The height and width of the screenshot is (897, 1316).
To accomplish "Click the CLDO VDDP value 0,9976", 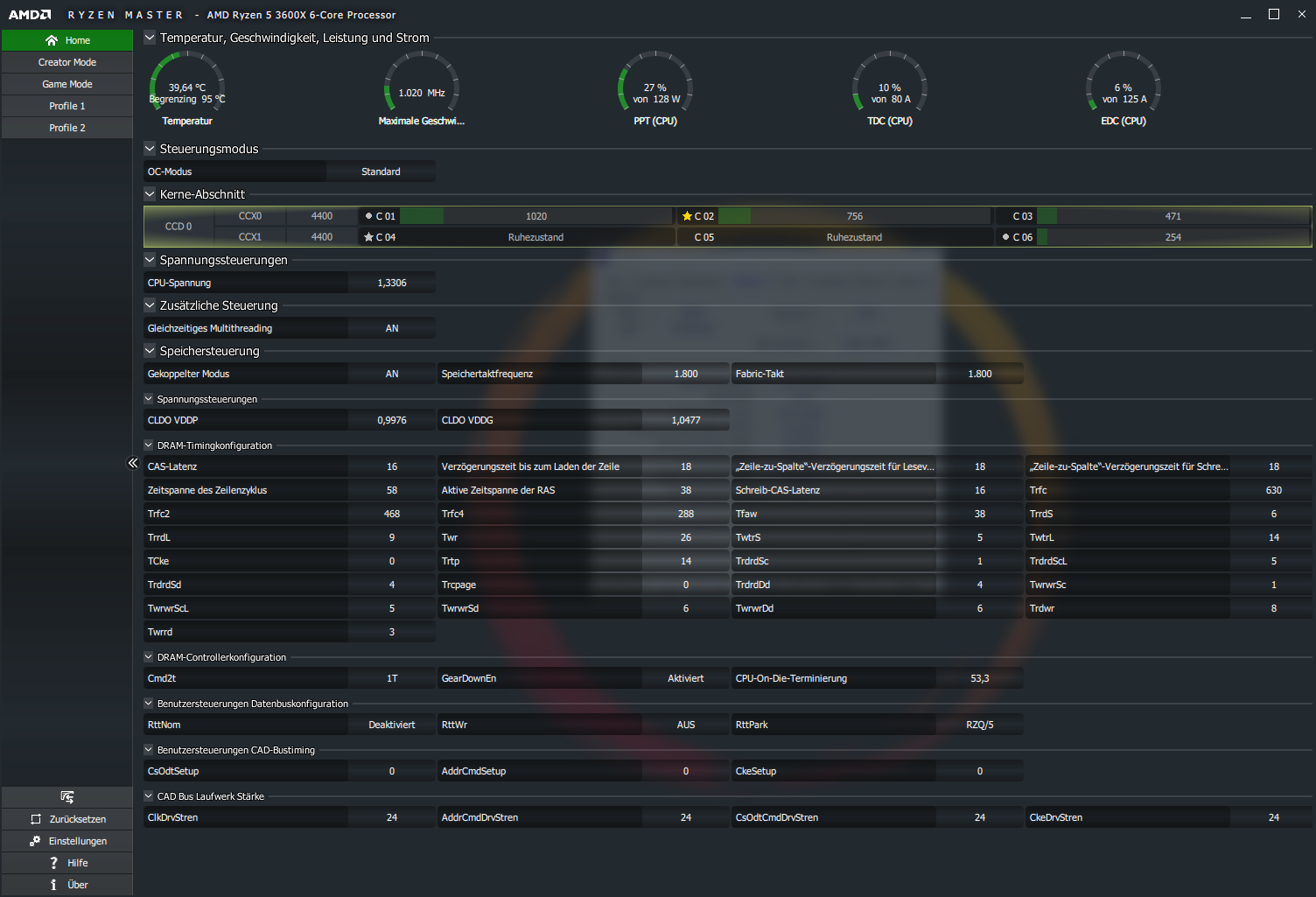I will tap(392, 420).
